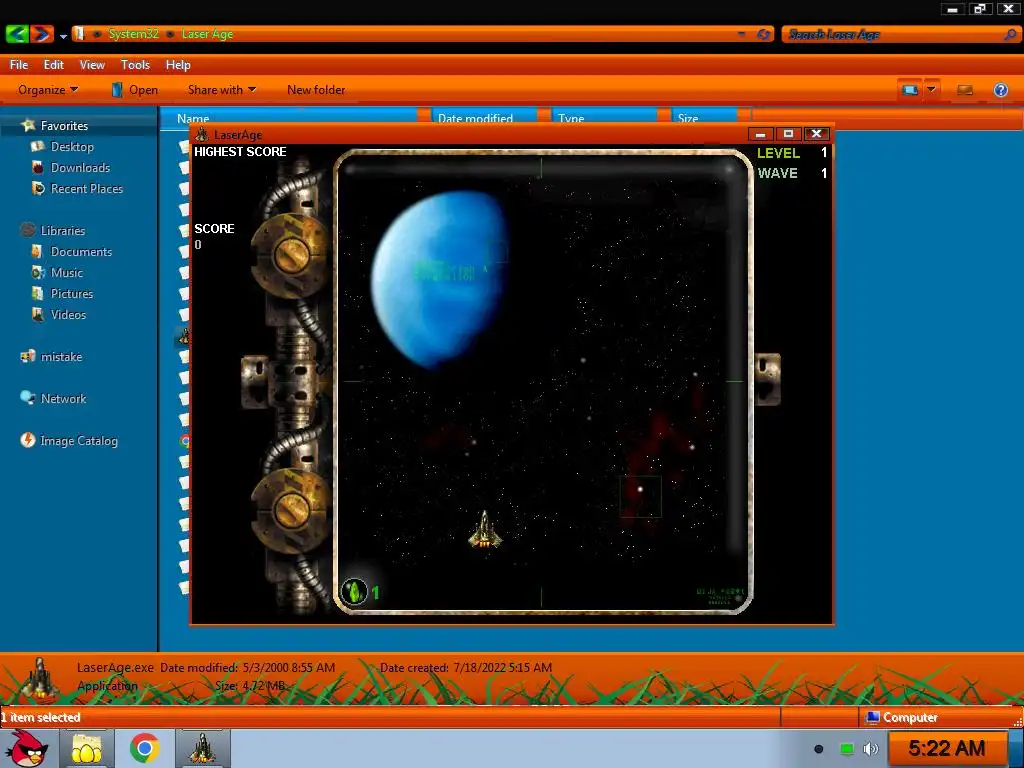This screenshot has height=768, width=1024.
Task: Click the green network tray icon
Action: 846,749
